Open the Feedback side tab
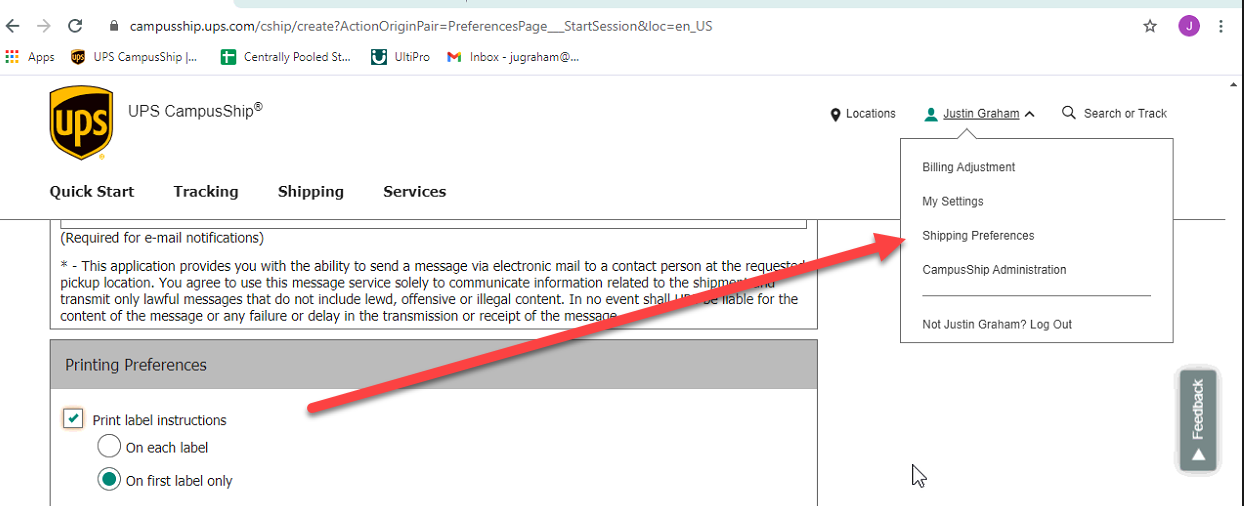This screenshot has width=1244, height=506. click(x=1197, y=421)
